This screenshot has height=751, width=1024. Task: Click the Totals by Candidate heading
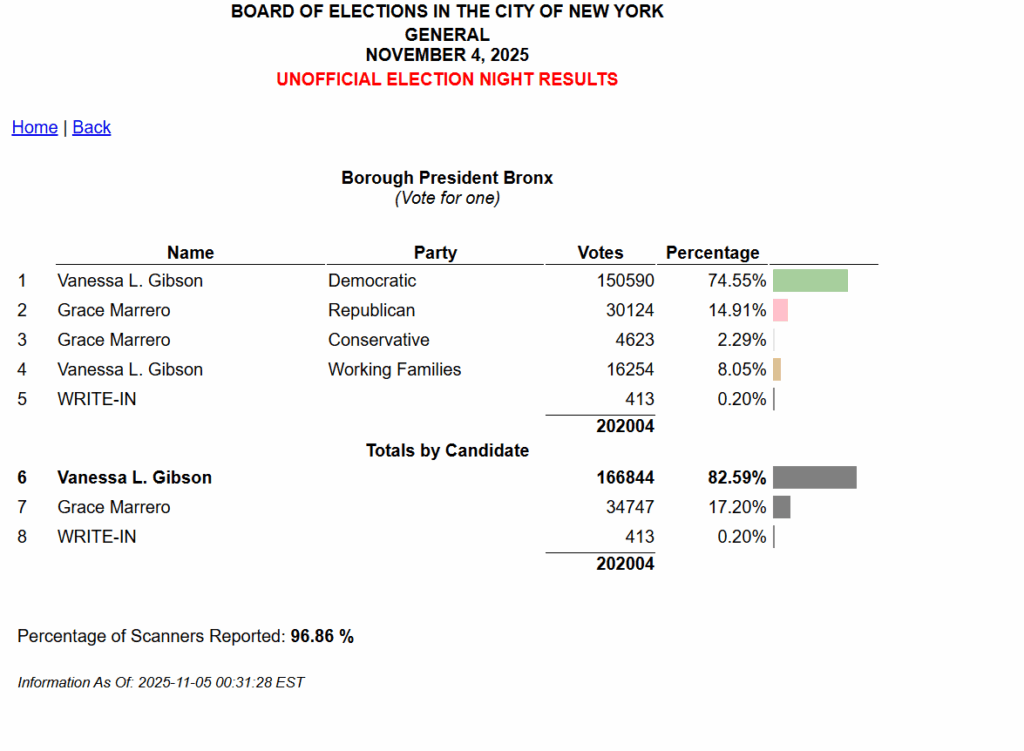click(x=447, y=451)
